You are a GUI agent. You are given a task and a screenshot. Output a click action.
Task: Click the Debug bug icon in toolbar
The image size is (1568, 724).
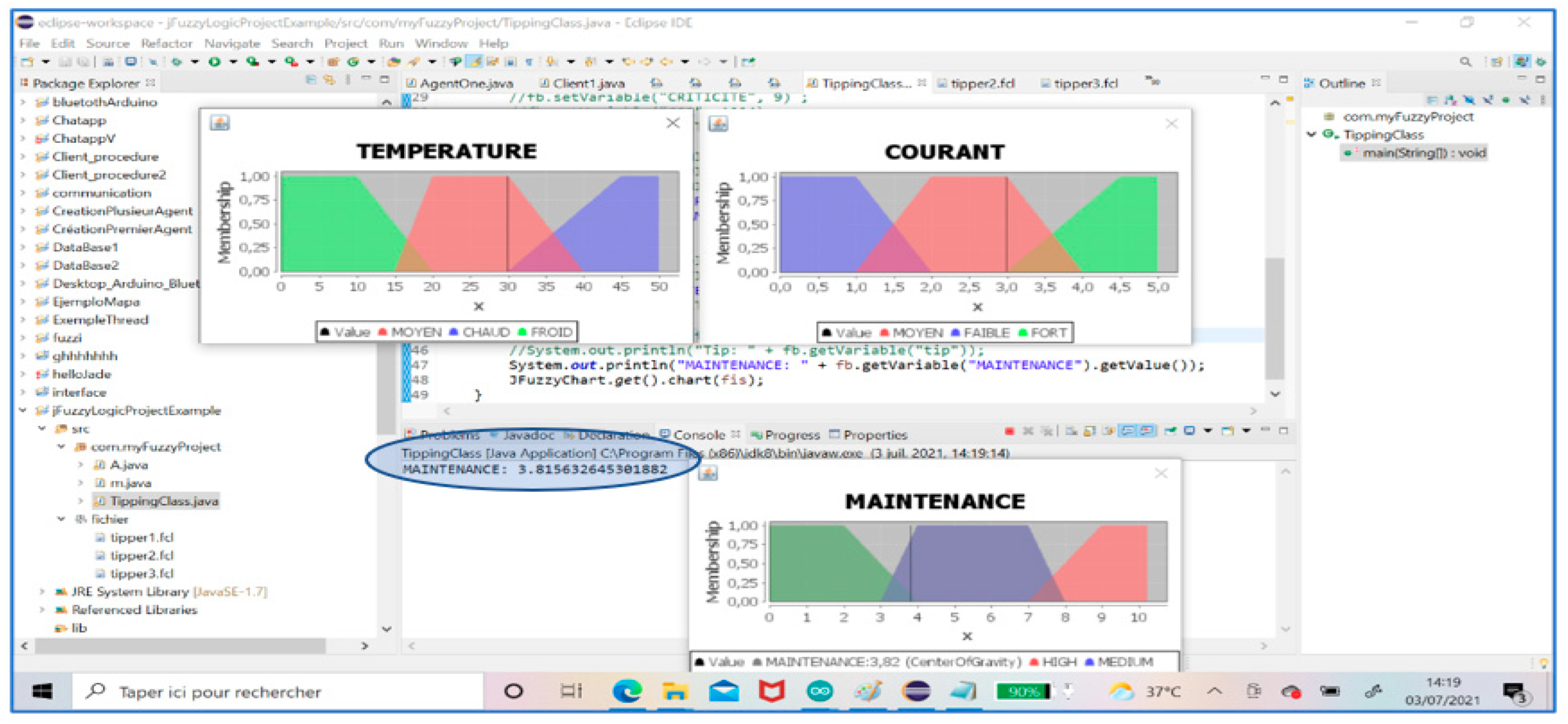point(177,61)
